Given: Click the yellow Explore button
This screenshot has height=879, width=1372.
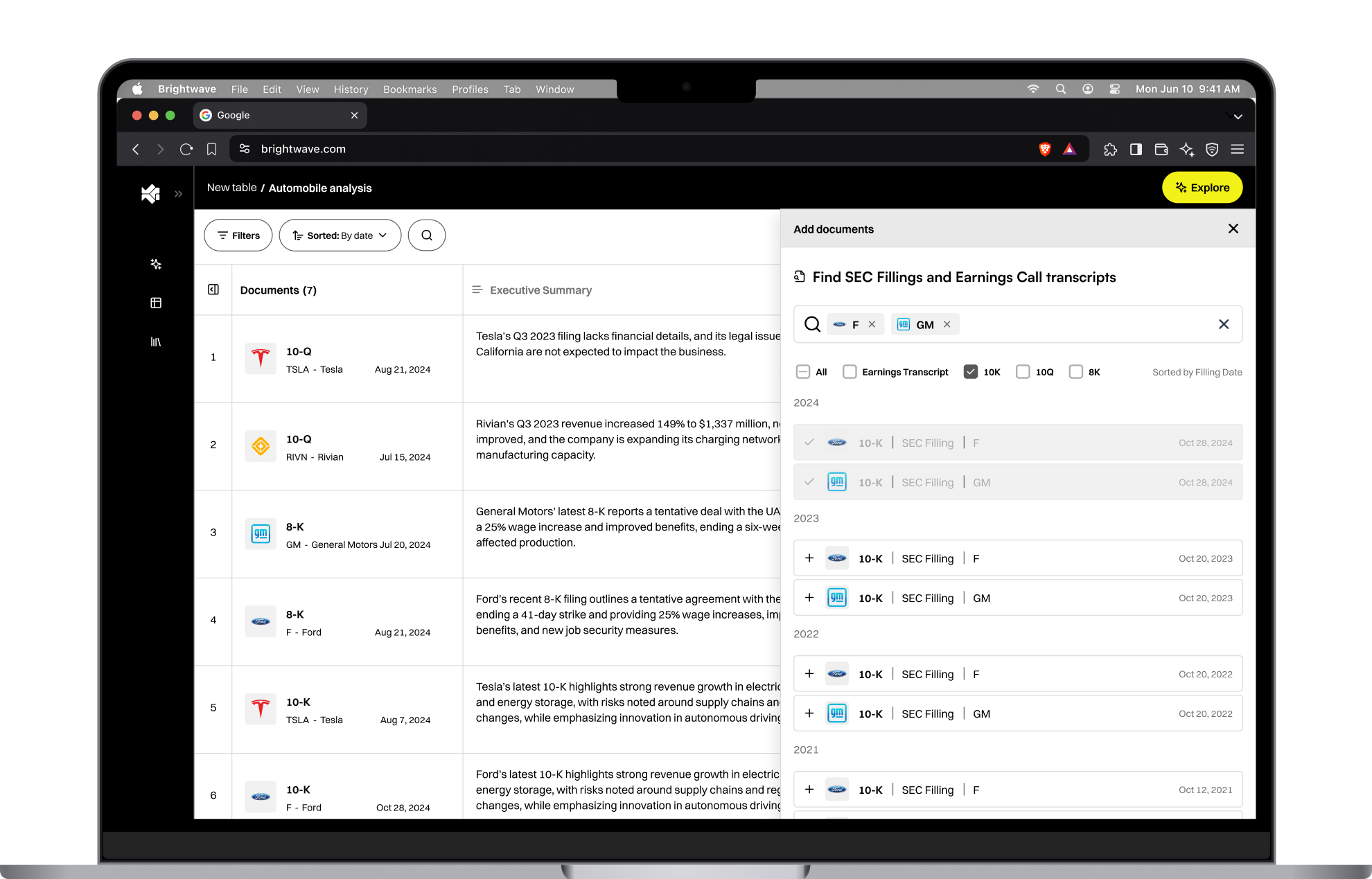Looking at the screenshot, I should [1202, 188].
